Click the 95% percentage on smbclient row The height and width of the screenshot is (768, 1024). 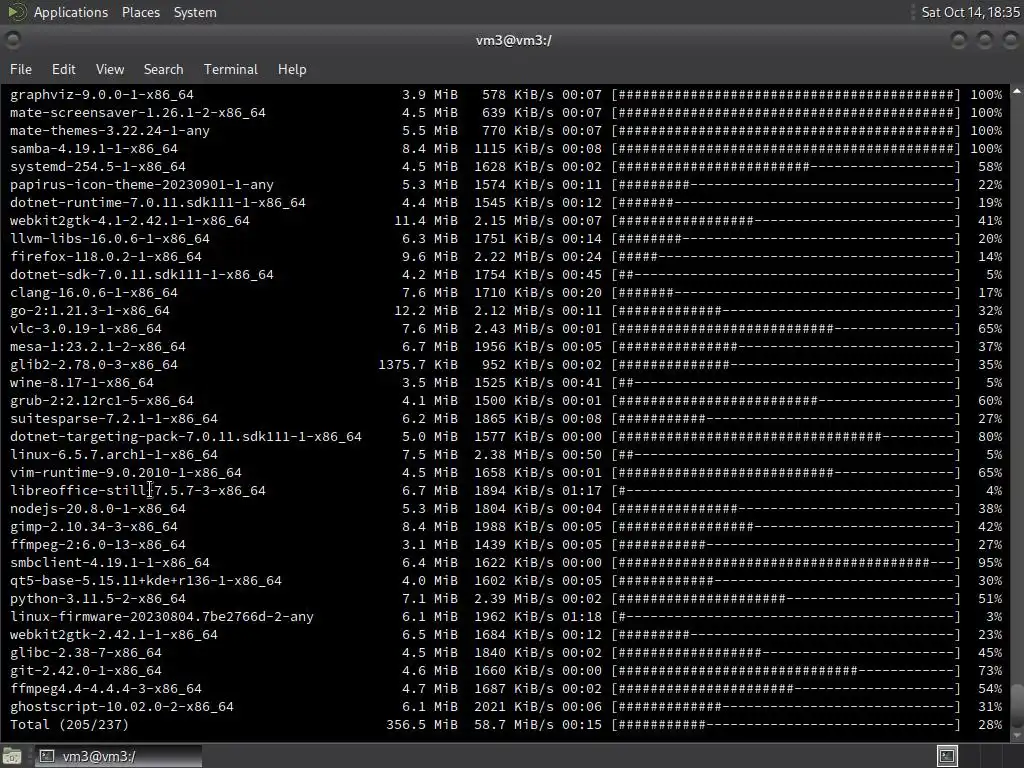click(x=990, y=562)
